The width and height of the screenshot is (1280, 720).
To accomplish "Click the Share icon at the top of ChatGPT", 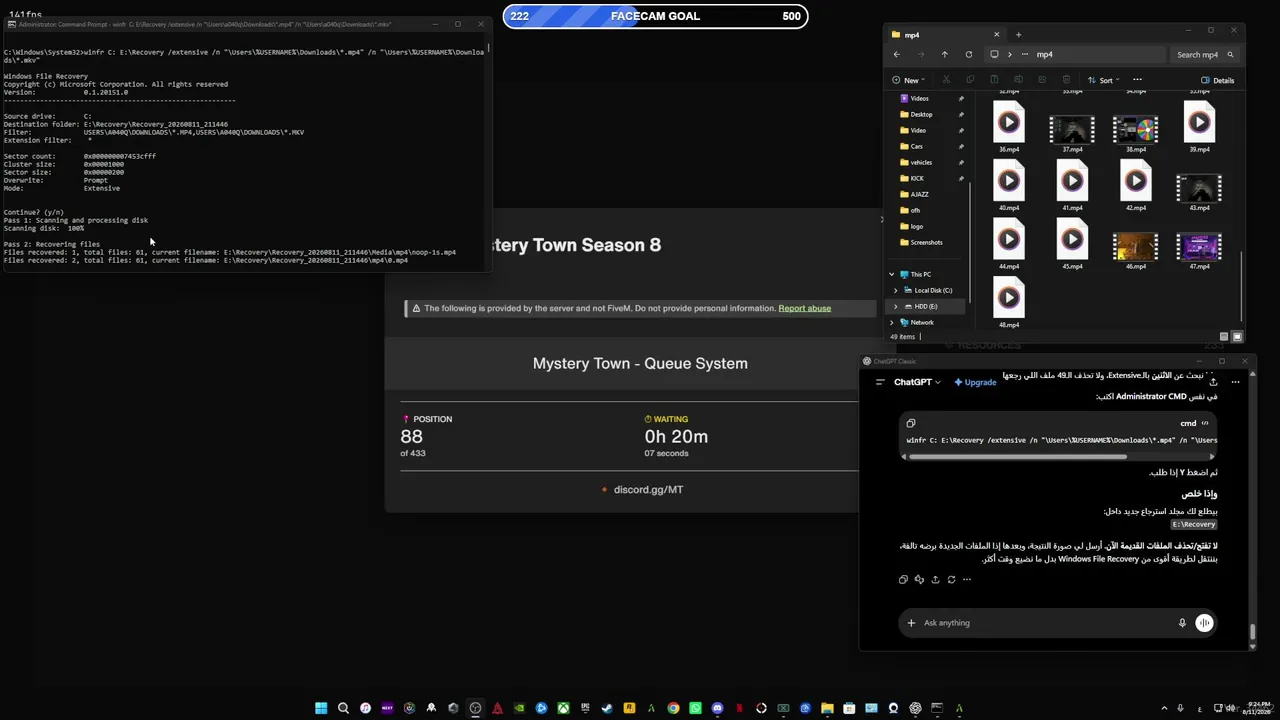I will point(1213,382).
